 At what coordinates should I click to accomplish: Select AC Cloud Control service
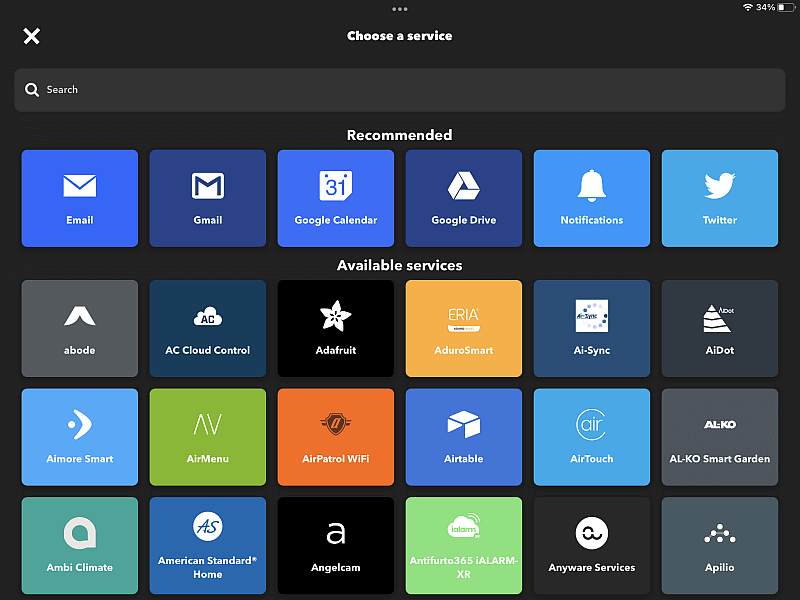click(x=208, y=329)
